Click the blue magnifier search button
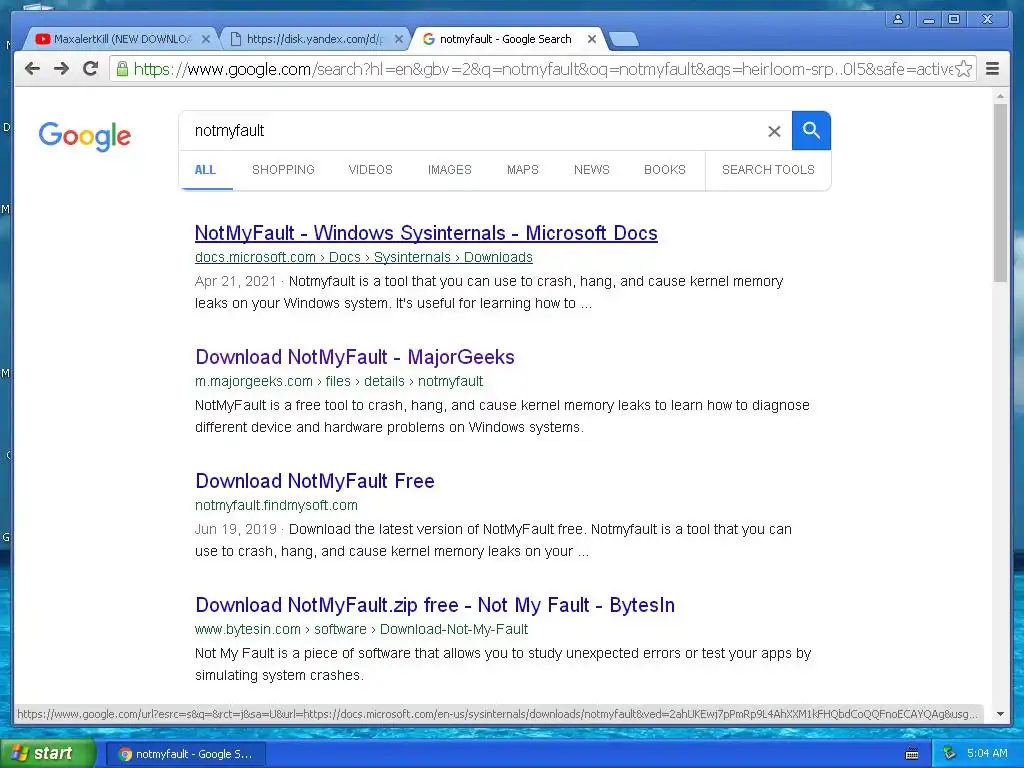The width and height of the screenshot is (1024, 768). pyautogui.click(x=811, y=131)
